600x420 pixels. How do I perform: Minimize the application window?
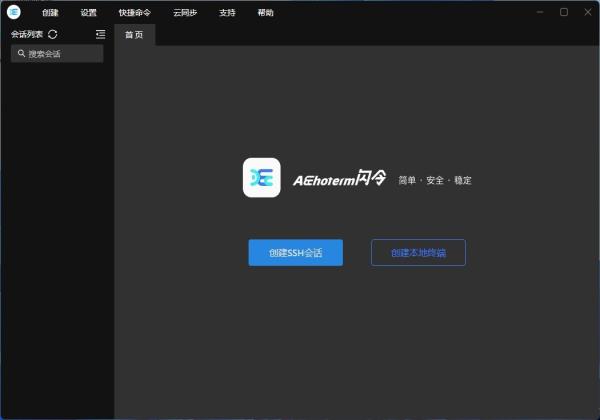540,12
